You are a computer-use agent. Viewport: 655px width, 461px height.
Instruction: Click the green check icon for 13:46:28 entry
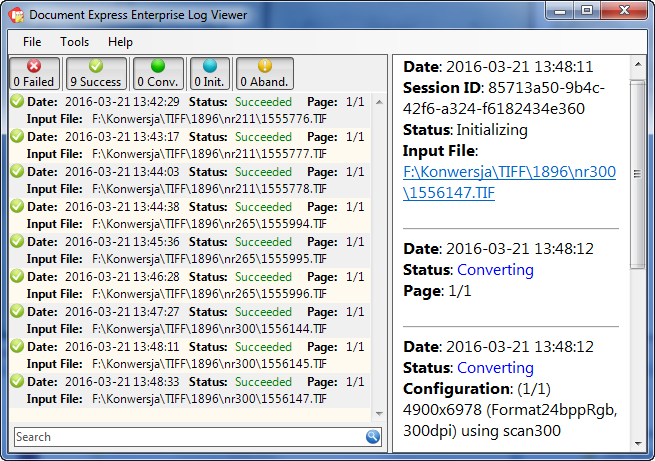coord(17,276)
